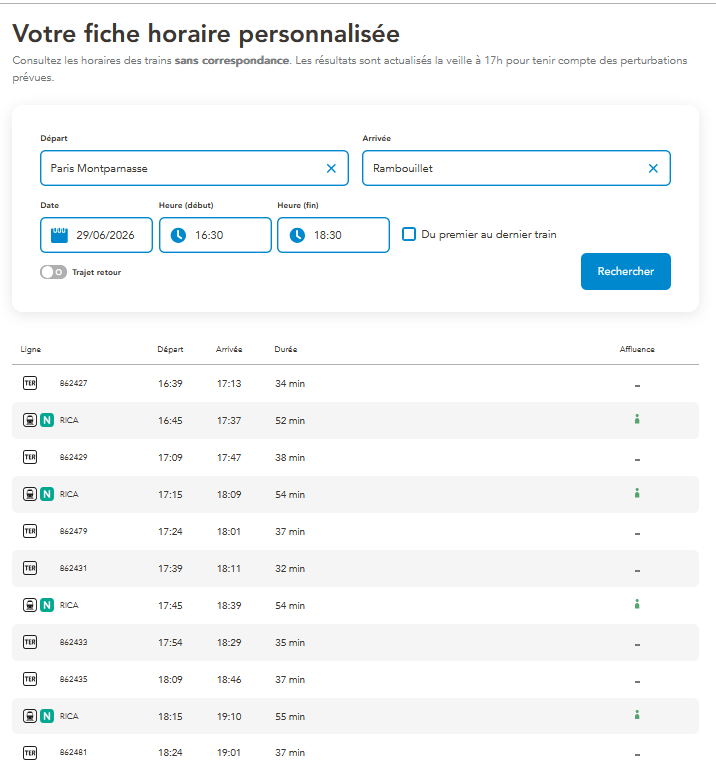Select train number 862435
Viewport: 716px width, 783px height.
(x=73, y=679)
